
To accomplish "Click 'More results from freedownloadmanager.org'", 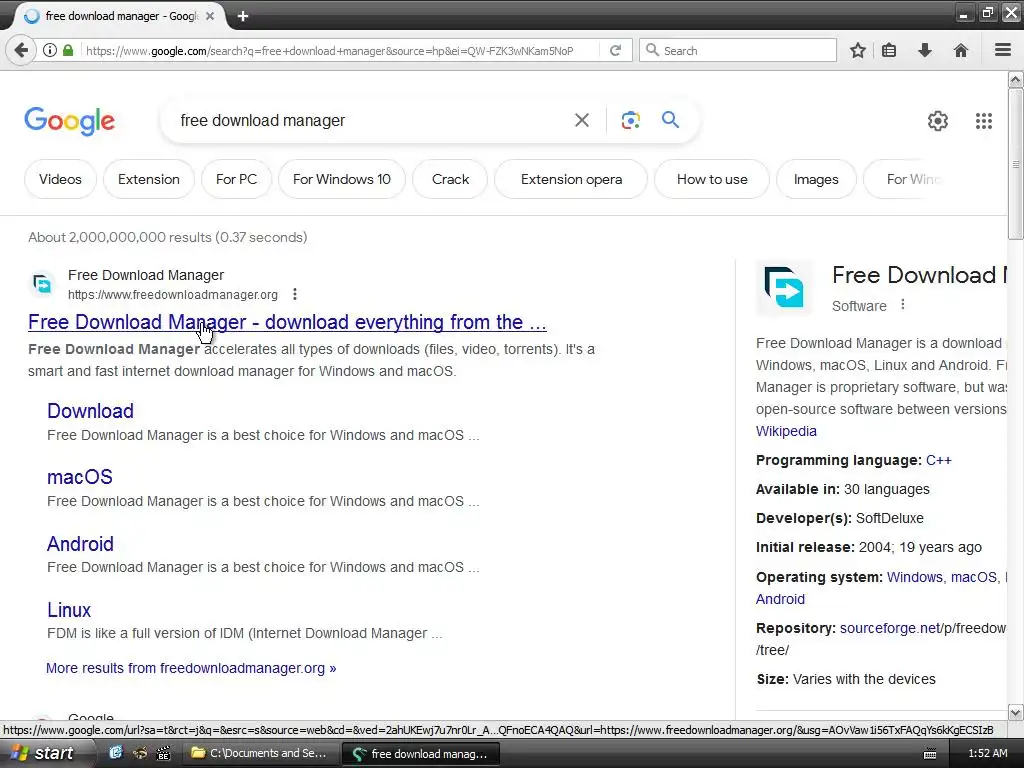I will point(191,668).
